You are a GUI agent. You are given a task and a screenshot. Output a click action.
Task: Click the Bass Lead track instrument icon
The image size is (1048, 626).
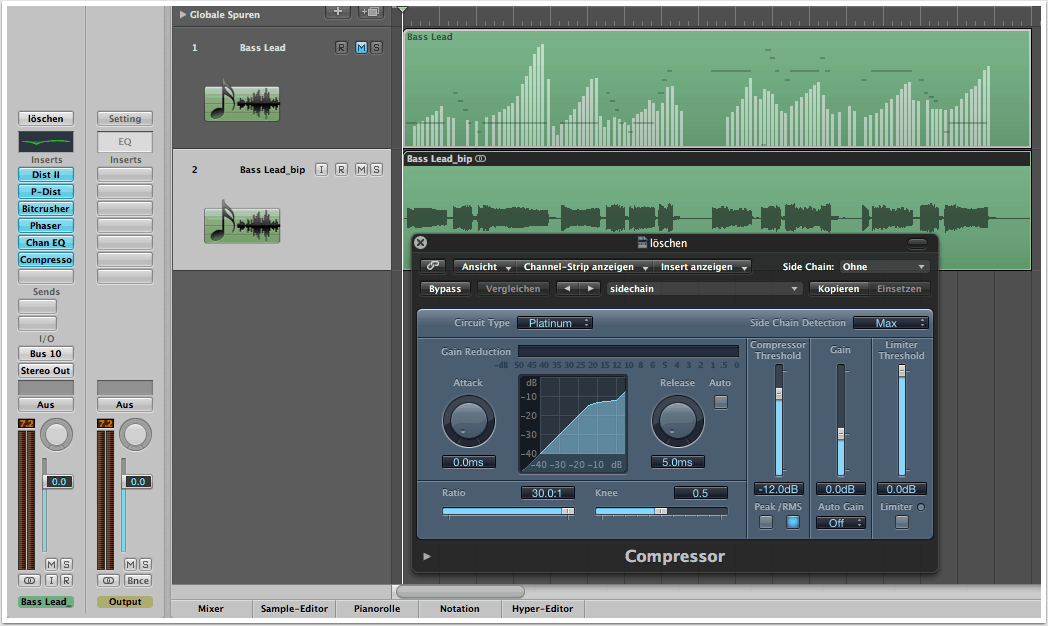[x=242, y=103]
